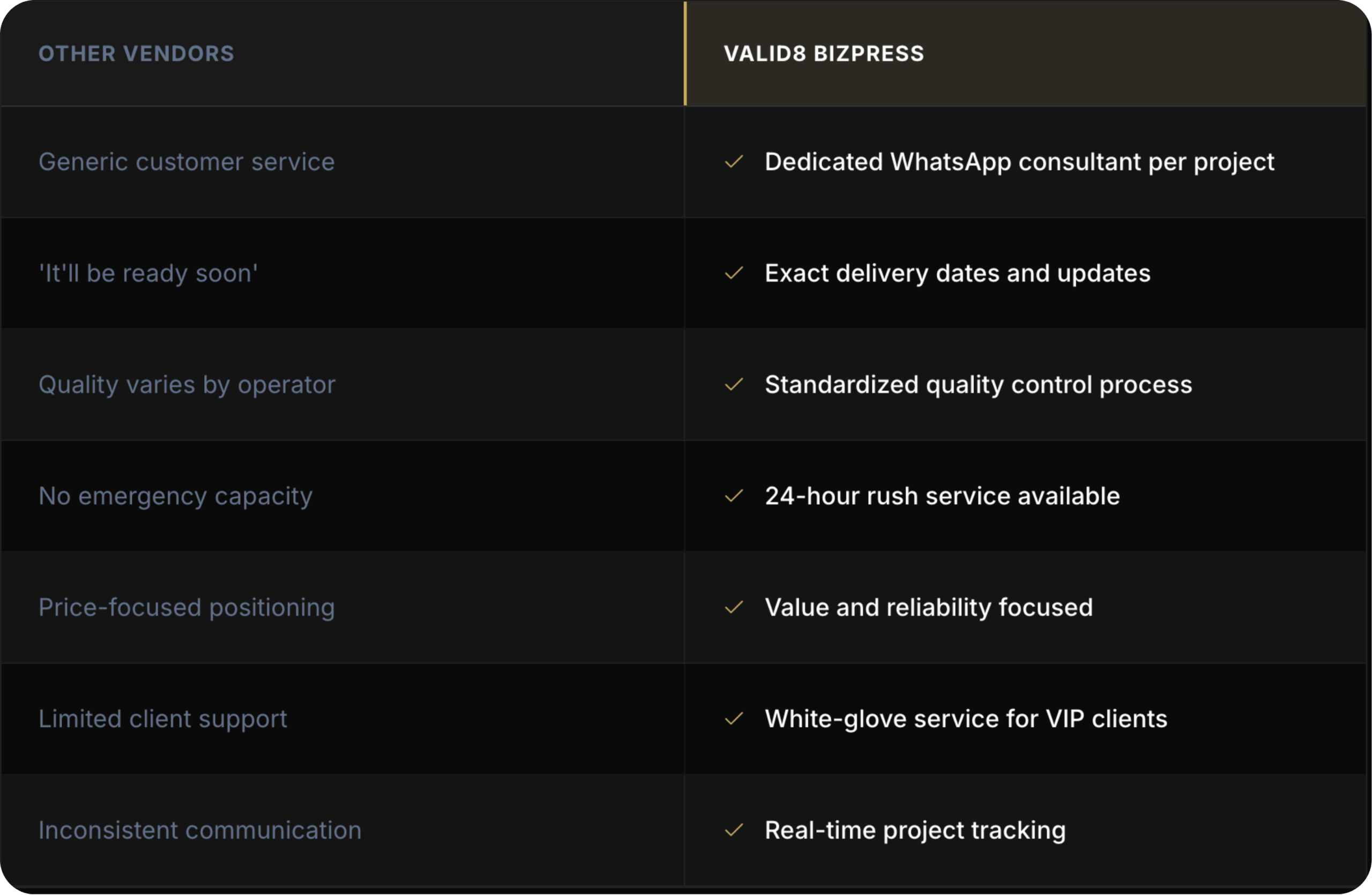Click 'Limited client support' cell
The image size is (1372, 895).
pos(162,719)
